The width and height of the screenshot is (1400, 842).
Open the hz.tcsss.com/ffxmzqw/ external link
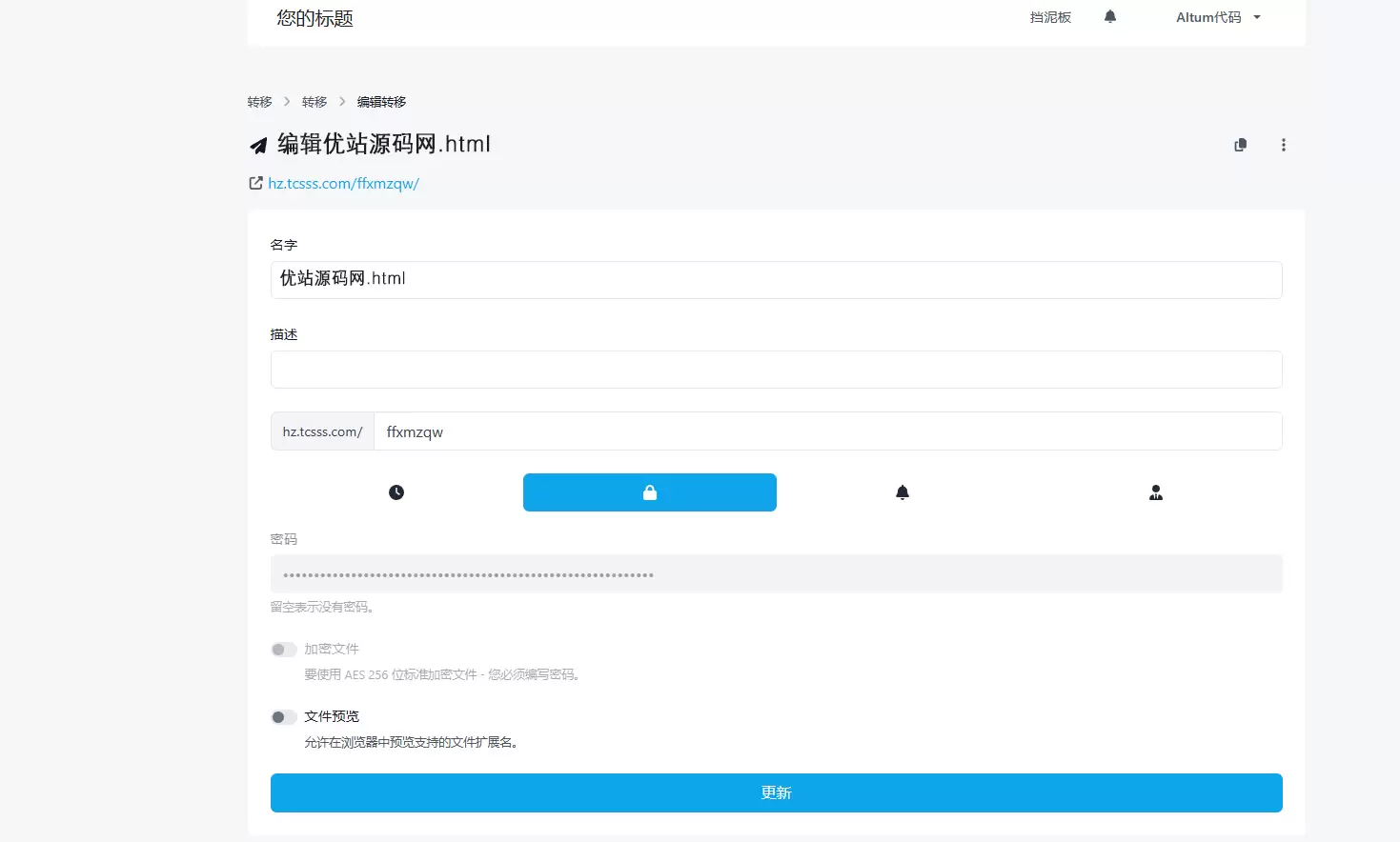343,183
